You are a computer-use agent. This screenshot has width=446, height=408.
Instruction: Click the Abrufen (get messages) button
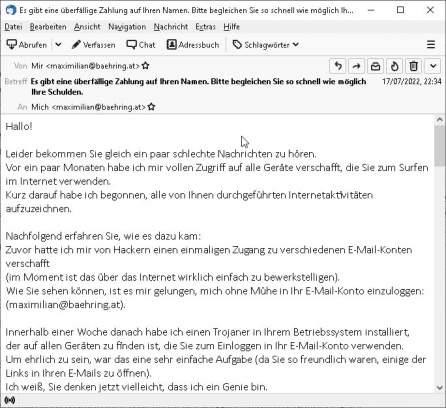27,45
